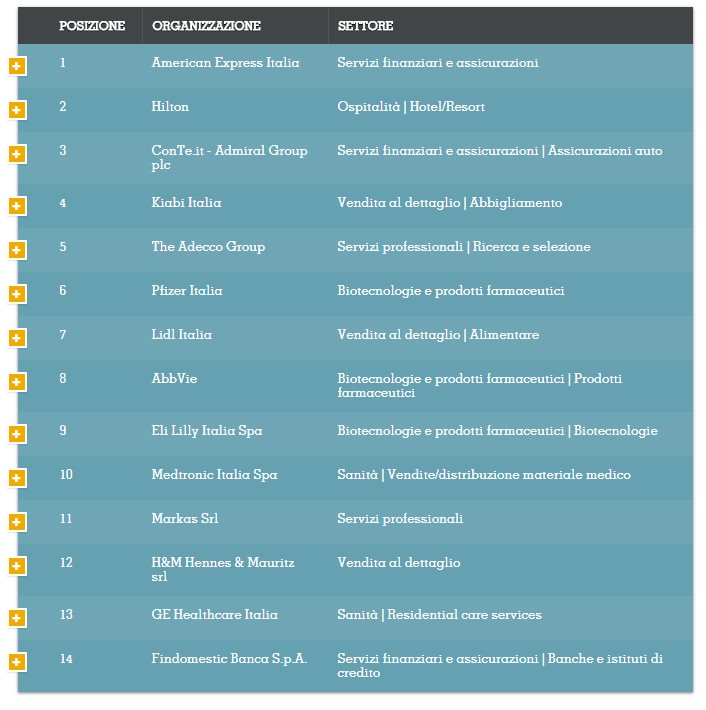The width and height of the screenshot is (706, 710).
Task: Expand the H&M Hennes & Mauritz row
Action: tap(17, 566)
